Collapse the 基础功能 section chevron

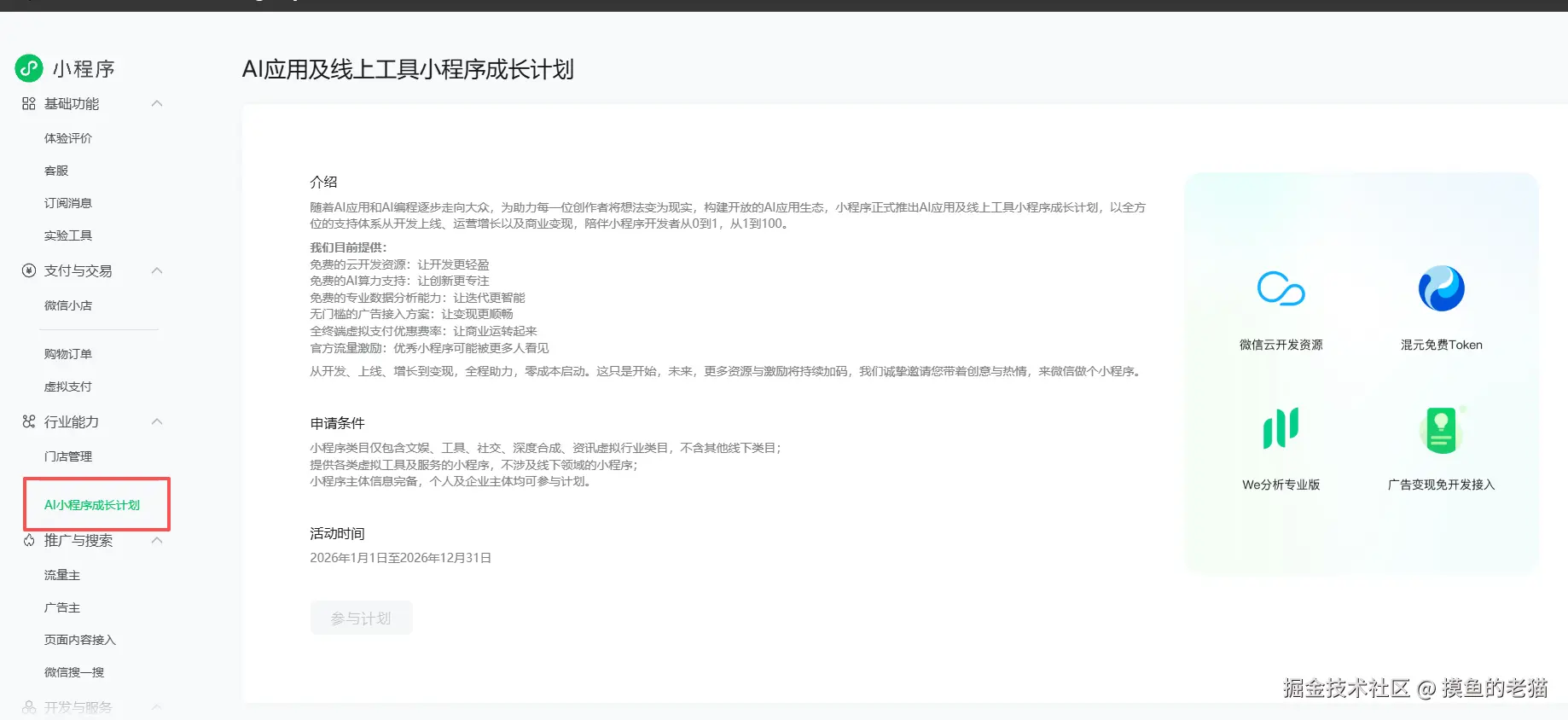[x=157, y=103]
